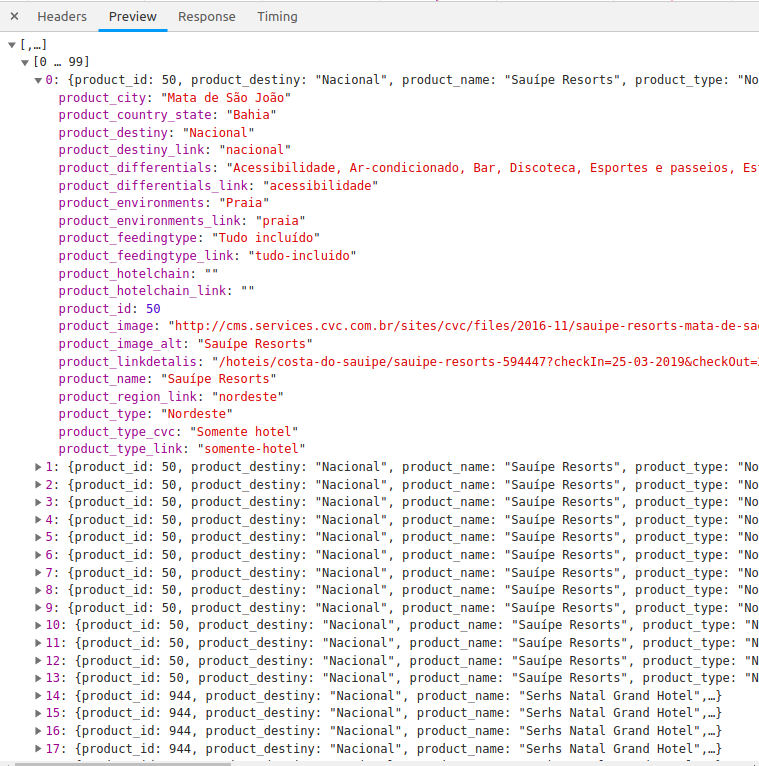Viewport: 759px width, 766px height.
Task: Expand array item 11
Action: tap(38, 643)
